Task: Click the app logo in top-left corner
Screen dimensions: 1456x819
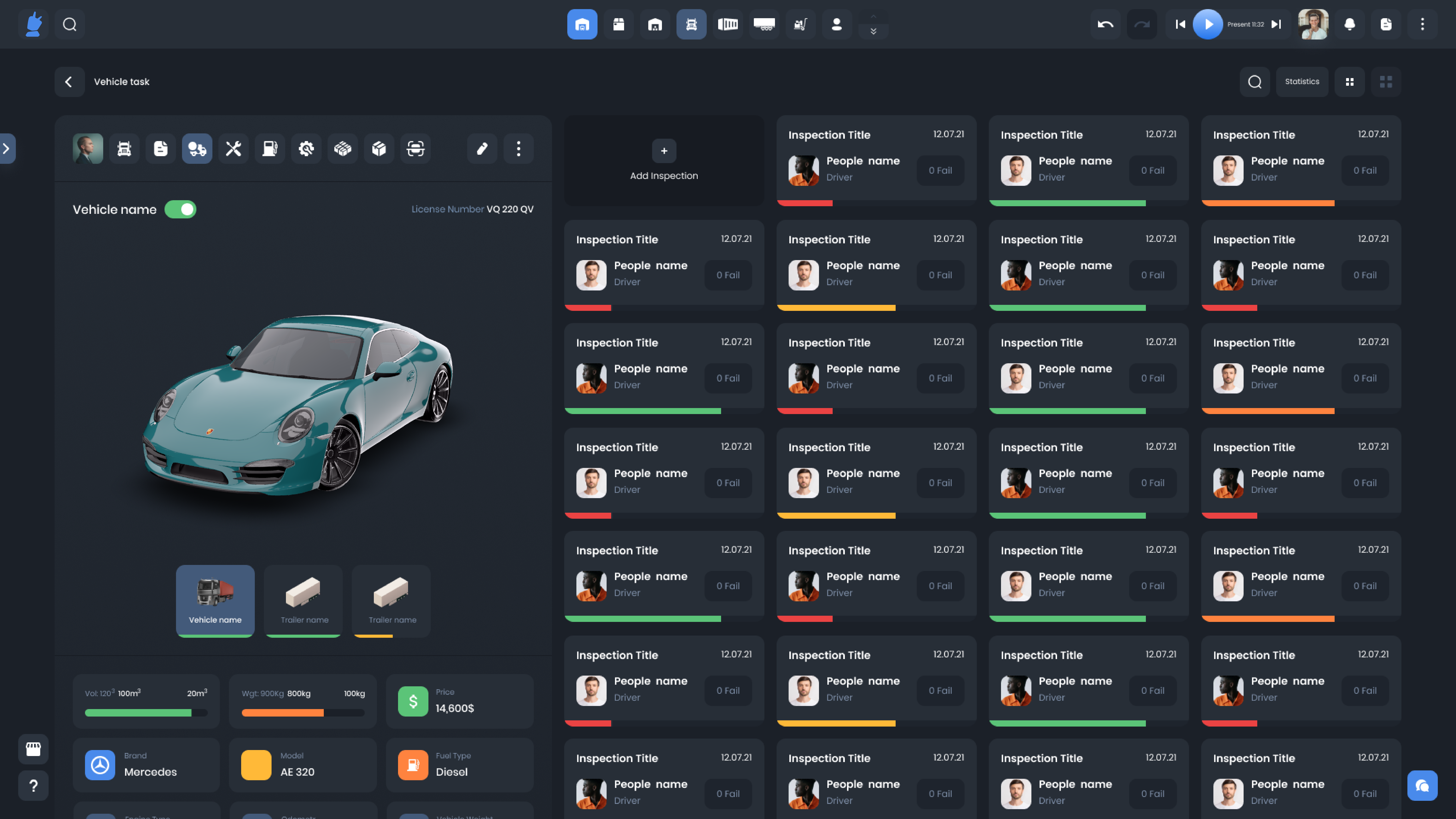Action: click(x=33, y=24)
